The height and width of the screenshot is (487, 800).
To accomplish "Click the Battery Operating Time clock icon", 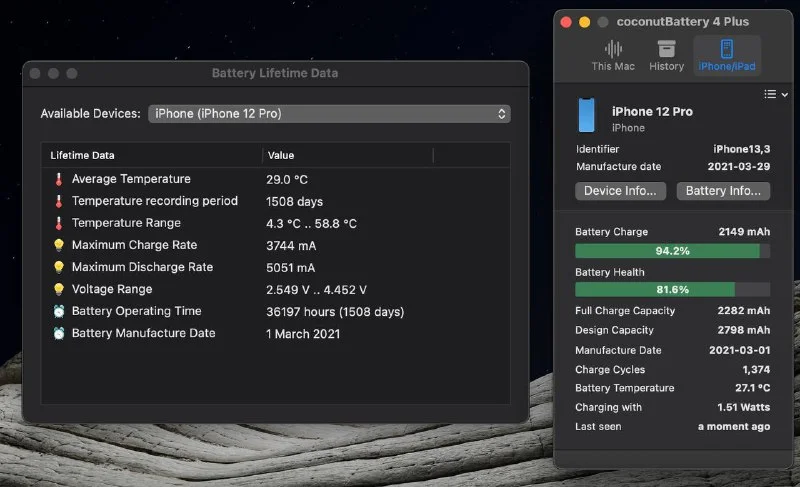I will coord(58,311).
